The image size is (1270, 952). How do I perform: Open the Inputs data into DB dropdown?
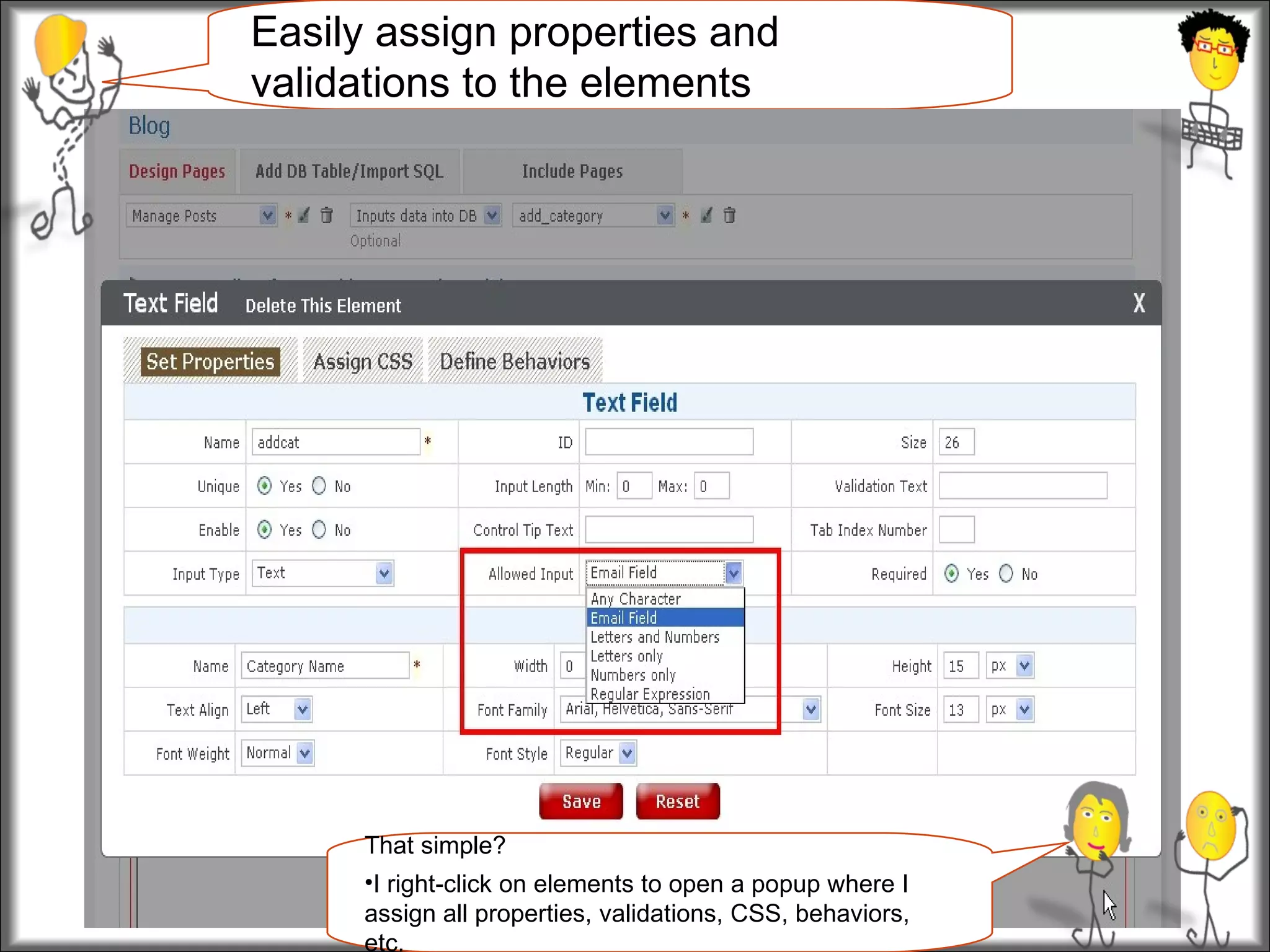(x=426, y=216)
